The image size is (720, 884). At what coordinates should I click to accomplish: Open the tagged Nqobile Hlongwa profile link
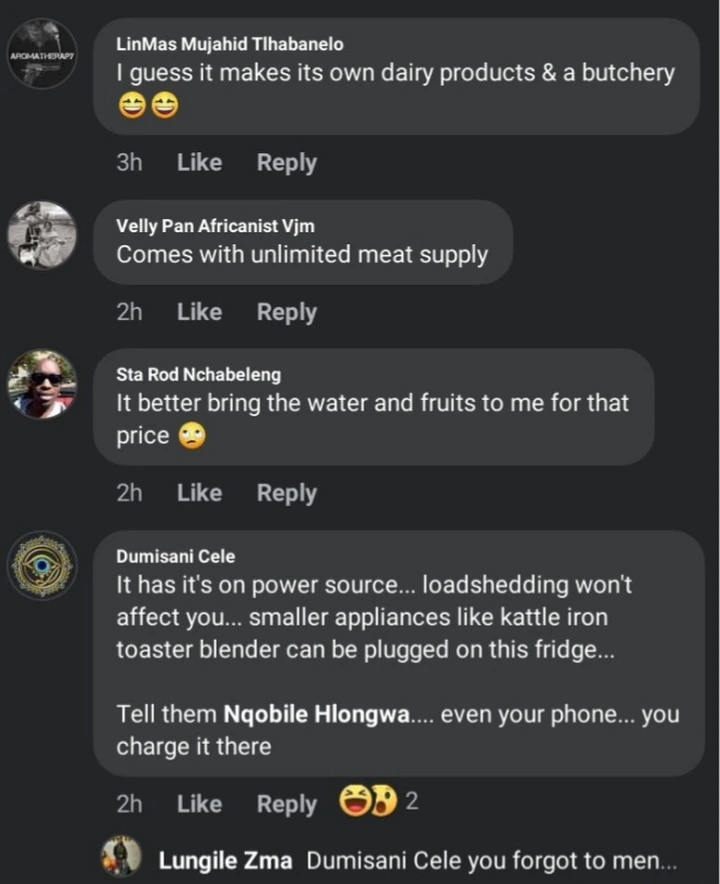[x=317, y=714]
